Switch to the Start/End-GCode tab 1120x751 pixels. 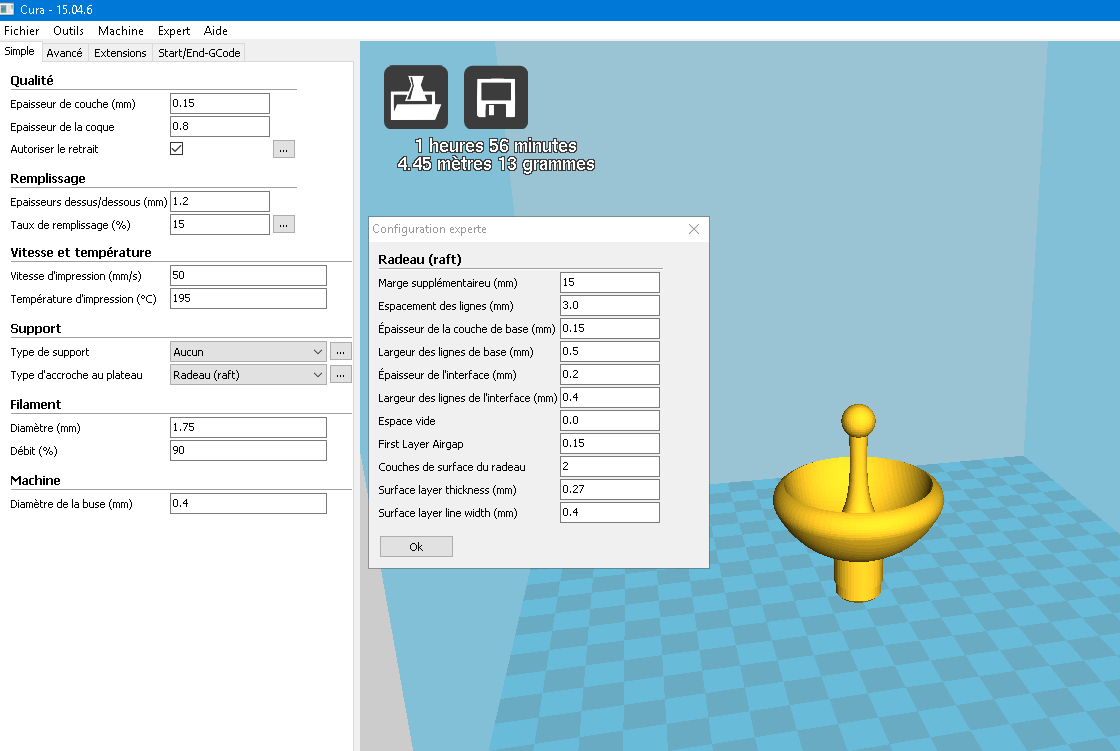click(x=199, y=53)
